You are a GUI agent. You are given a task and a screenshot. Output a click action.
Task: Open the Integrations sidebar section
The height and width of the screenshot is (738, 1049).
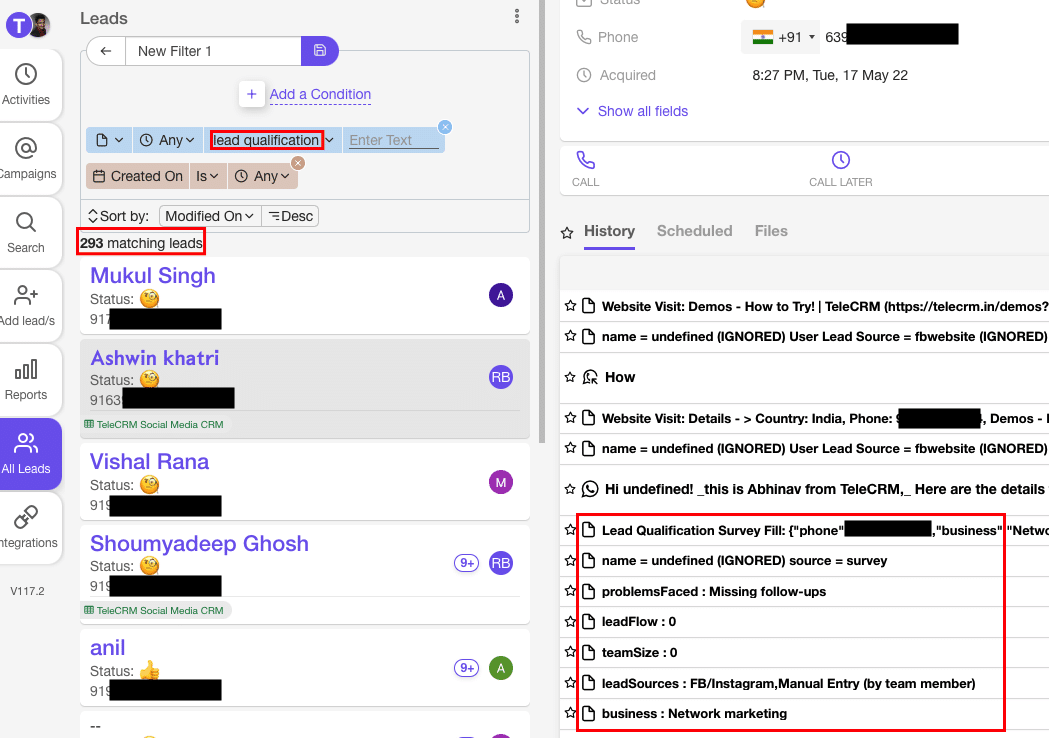click(x=26, y=527)
